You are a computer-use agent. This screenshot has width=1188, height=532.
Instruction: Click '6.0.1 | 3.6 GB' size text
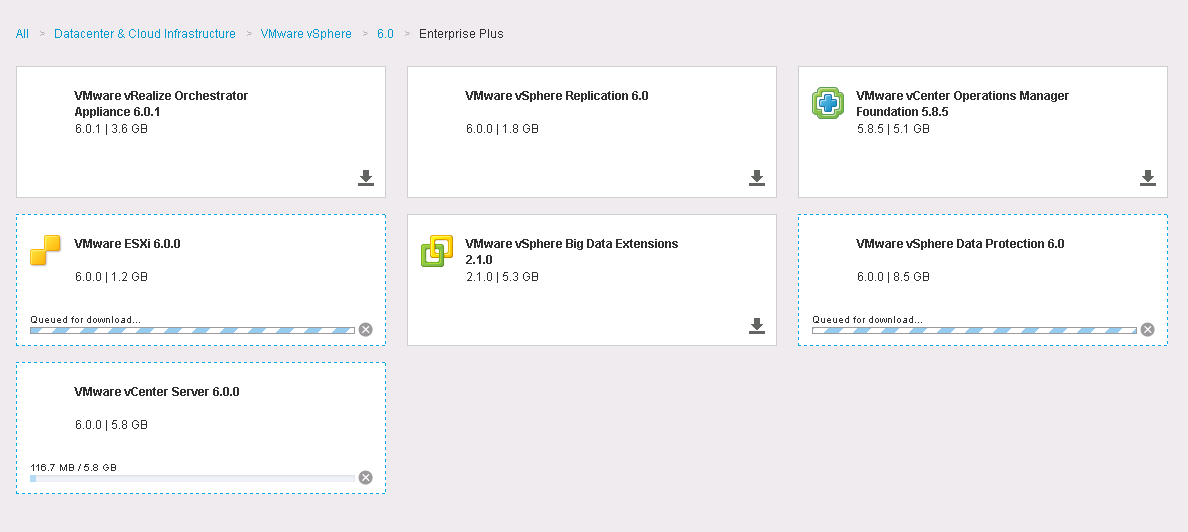(111, 129)
